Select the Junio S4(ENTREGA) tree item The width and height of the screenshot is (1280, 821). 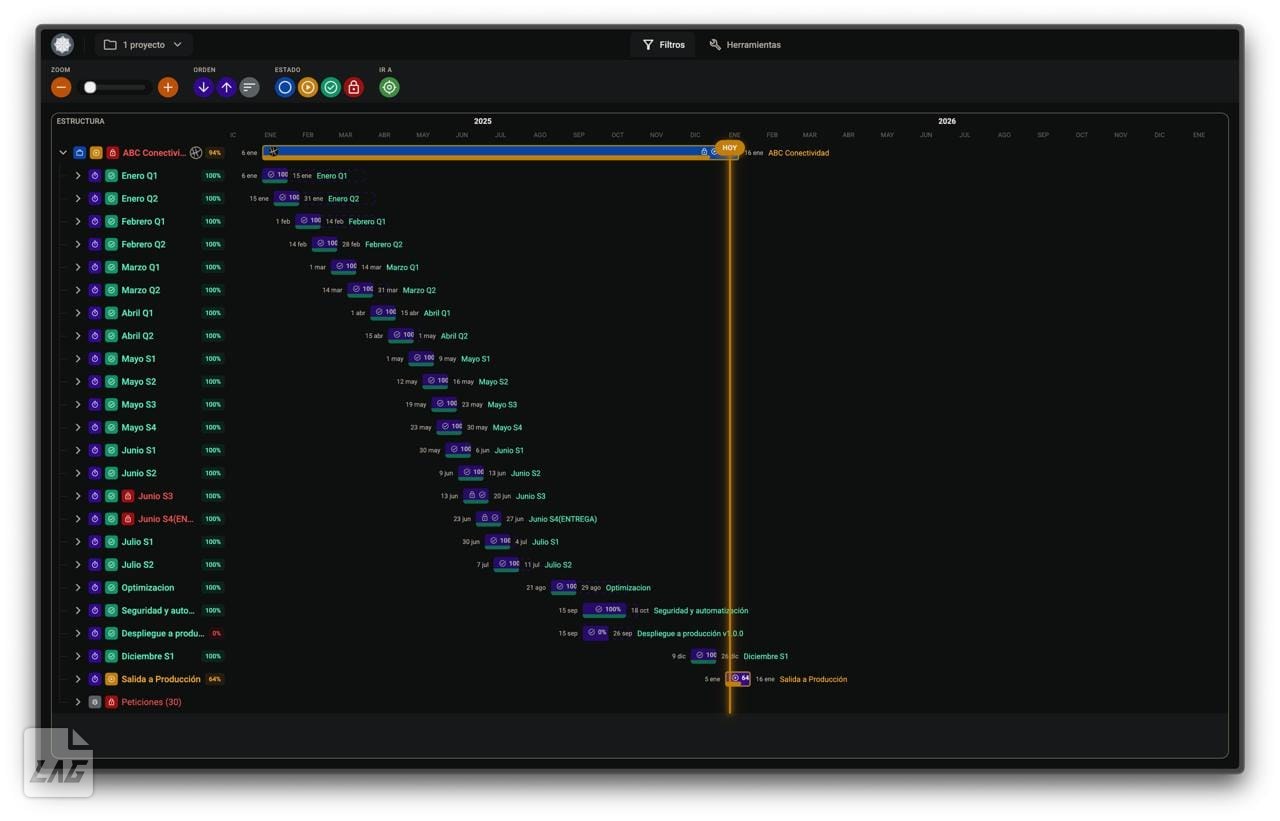(166, 519)
